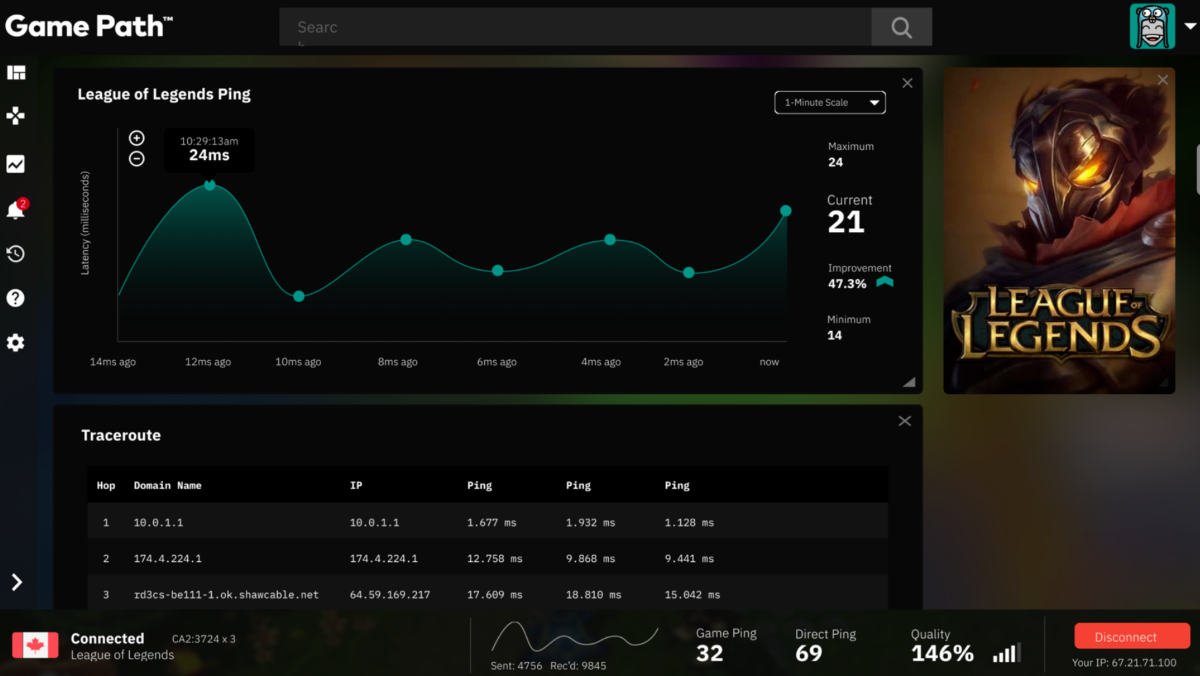Close the League of Legends artwork card
The image size is (1200, 676).
[x=1162, y=80]
